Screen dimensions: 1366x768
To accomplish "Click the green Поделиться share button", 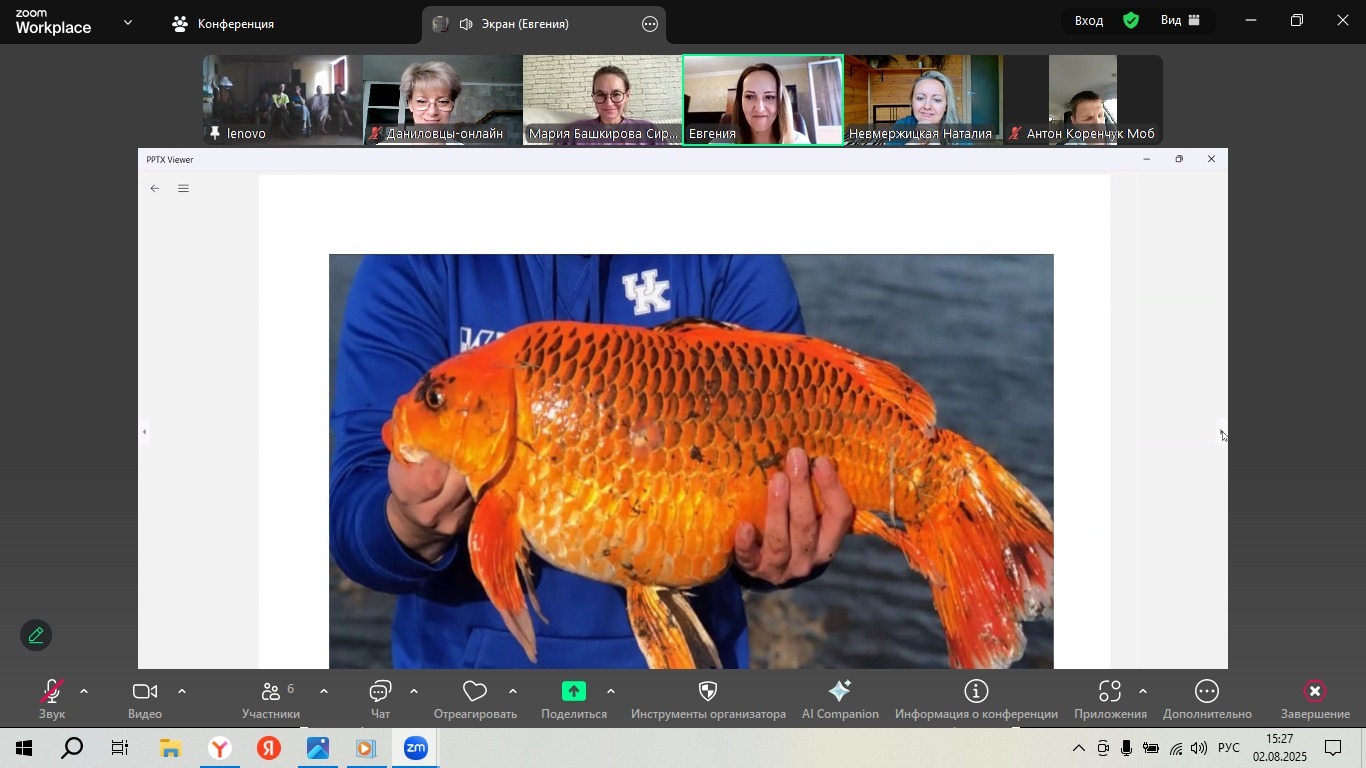I will [x=574, y=692].
